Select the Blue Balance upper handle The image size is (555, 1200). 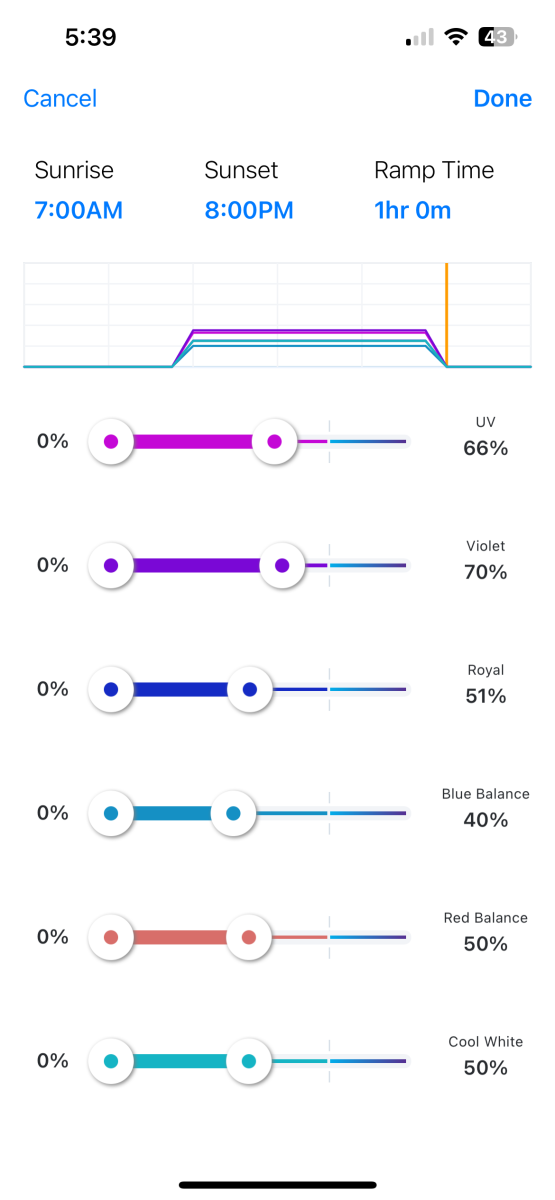click(233, 813)
